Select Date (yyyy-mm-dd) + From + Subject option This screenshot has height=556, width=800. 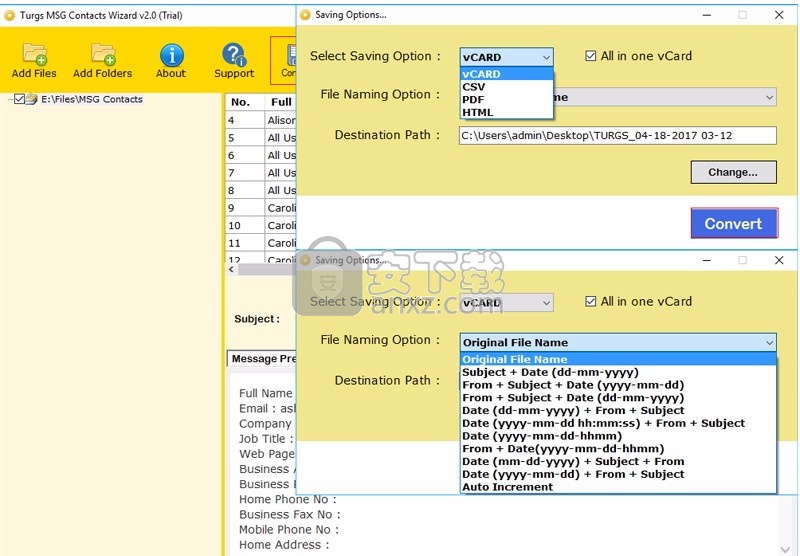pyautogui.click(x=618, y=474)
